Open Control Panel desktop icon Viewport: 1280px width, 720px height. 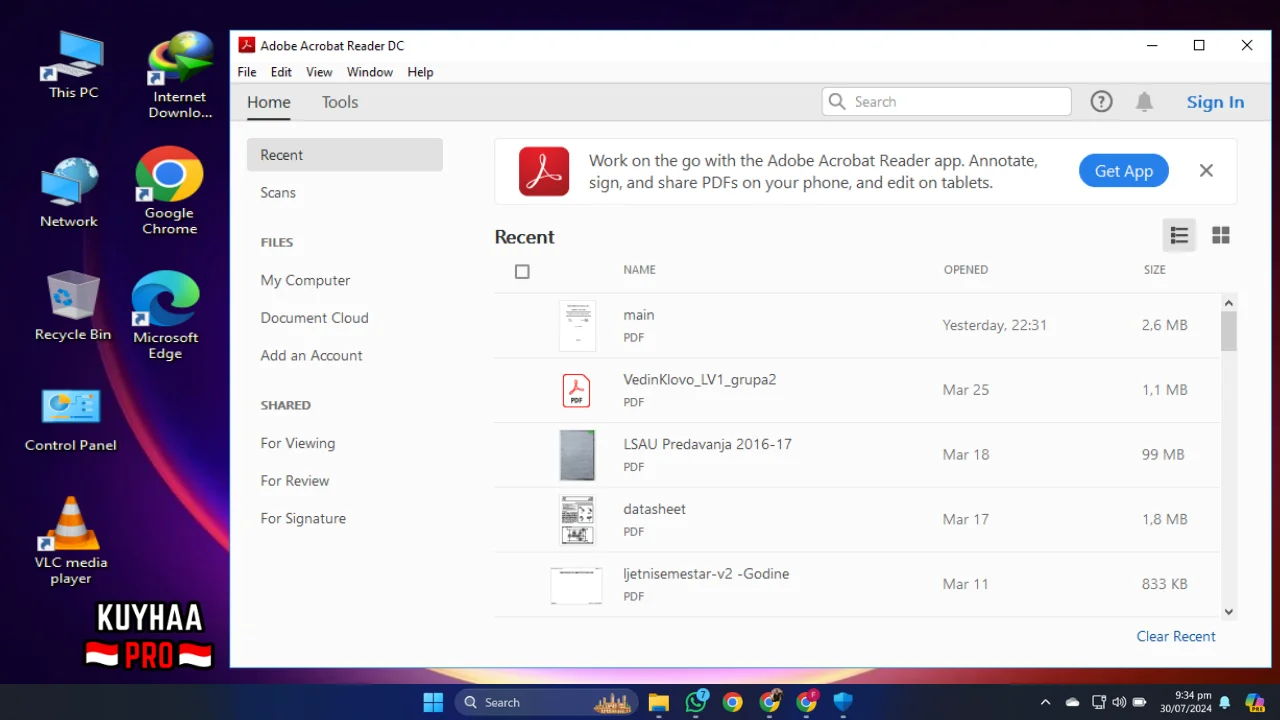coord(71,420)
